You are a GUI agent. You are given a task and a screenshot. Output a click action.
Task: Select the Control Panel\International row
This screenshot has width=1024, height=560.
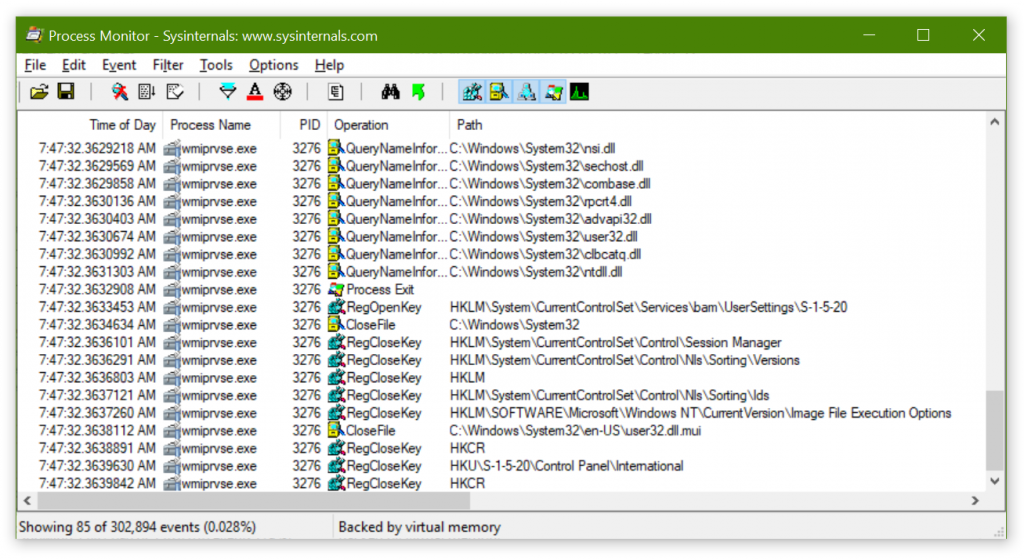pos(501,465)
